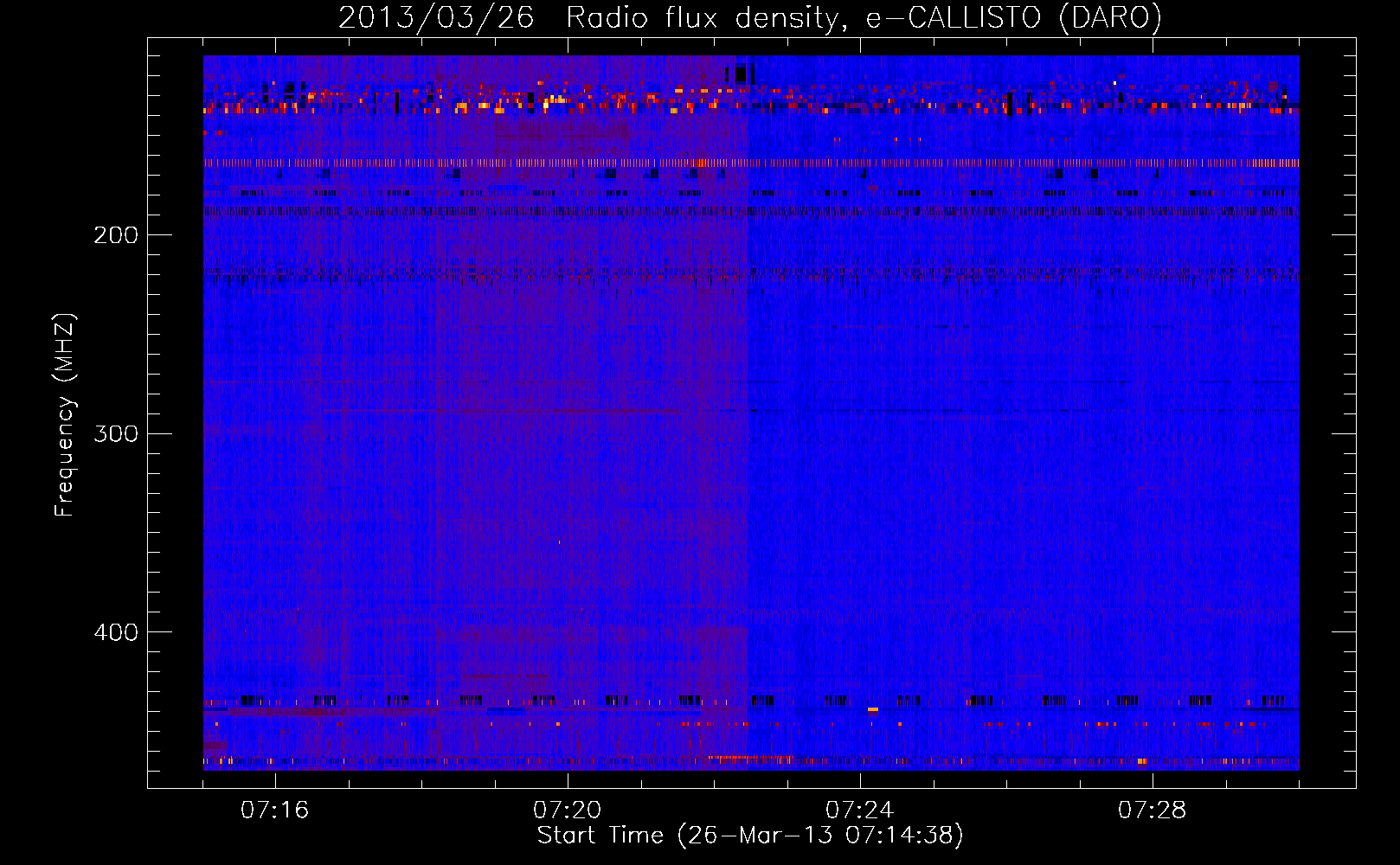Click the 07:20 time tick label

(x=568, y=811)
